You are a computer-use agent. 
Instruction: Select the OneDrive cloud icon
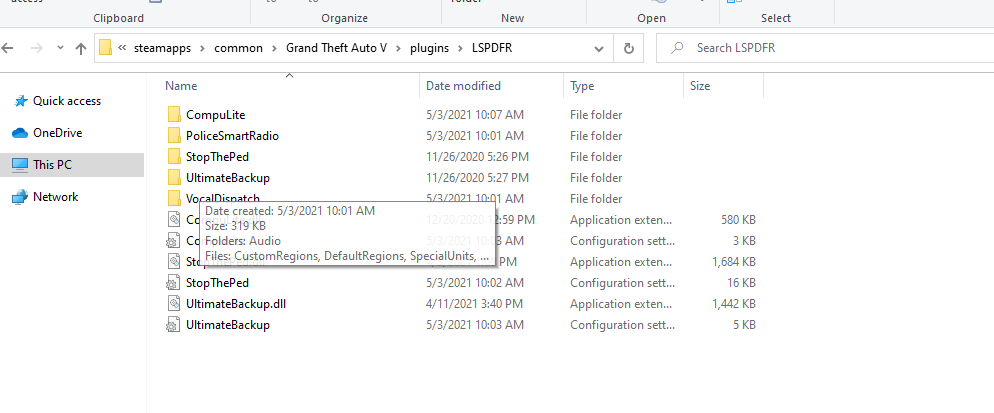tap(19, 133)
